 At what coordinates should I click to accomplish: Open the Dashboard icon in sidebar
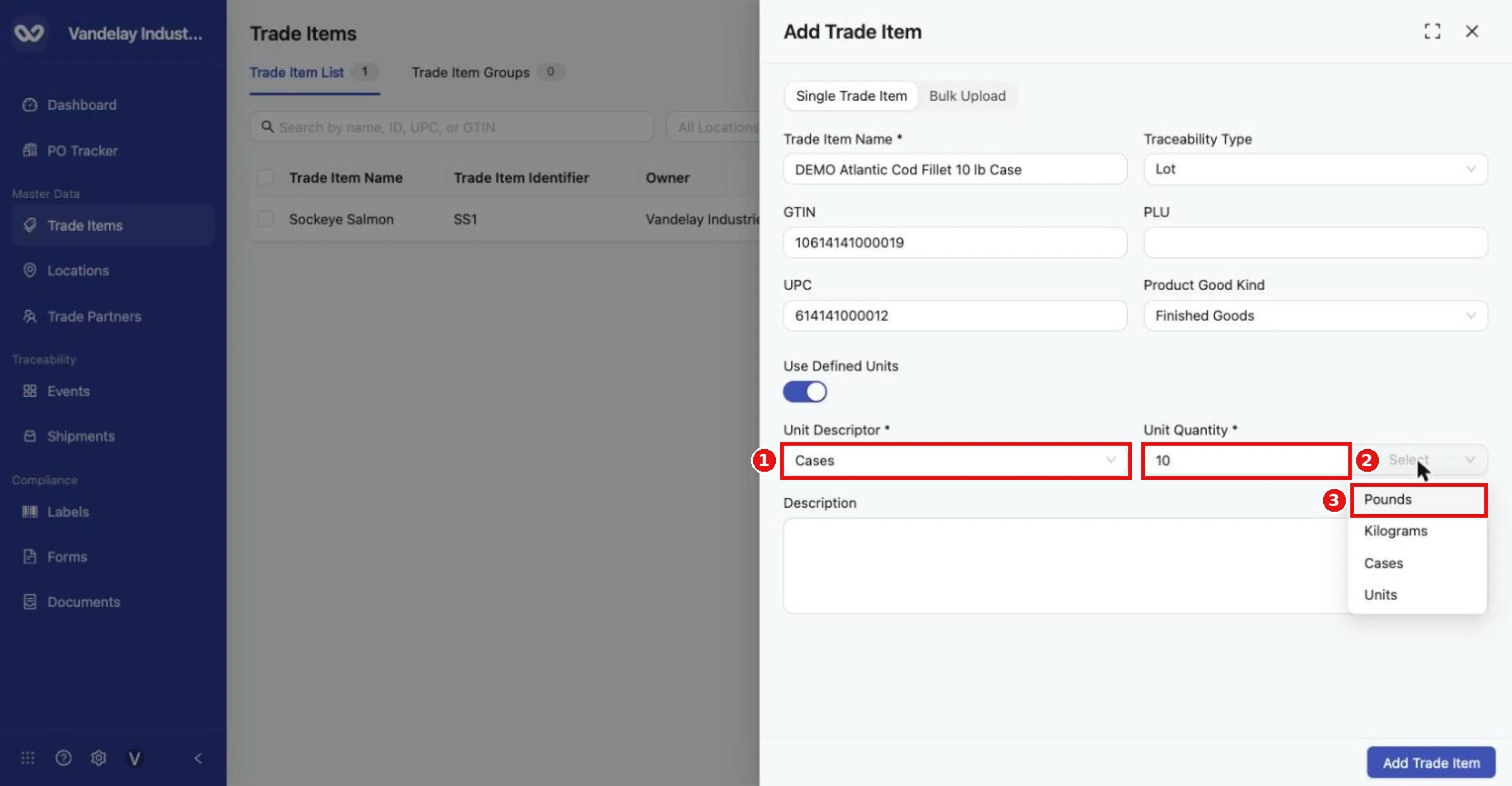coord(30,105)
